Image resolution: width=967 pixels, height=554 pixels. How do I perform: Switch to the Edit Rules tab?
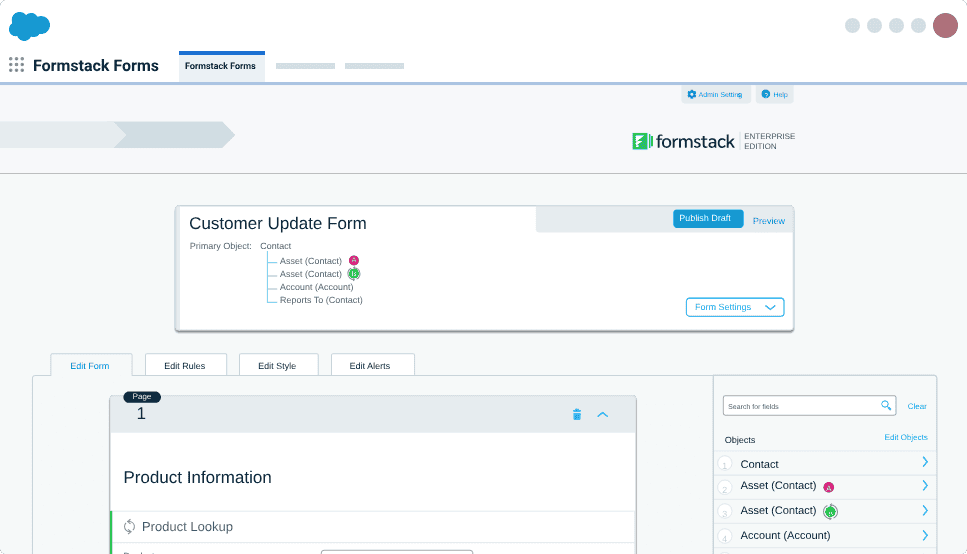pos(185,366)
